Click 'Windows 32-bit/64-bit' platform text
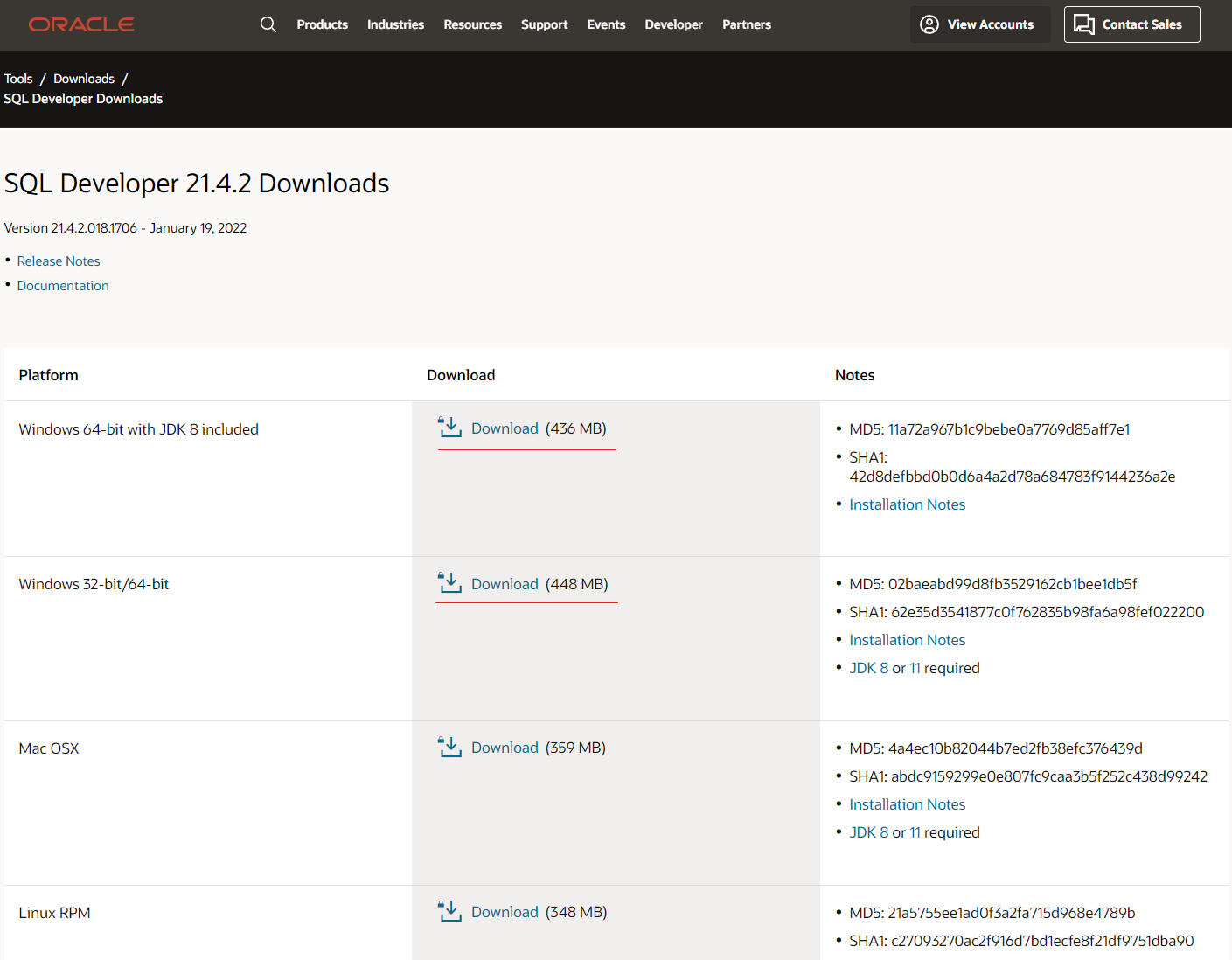Image resolution: width=1232 pixels, height=960 pixels. tap(94, 584)
